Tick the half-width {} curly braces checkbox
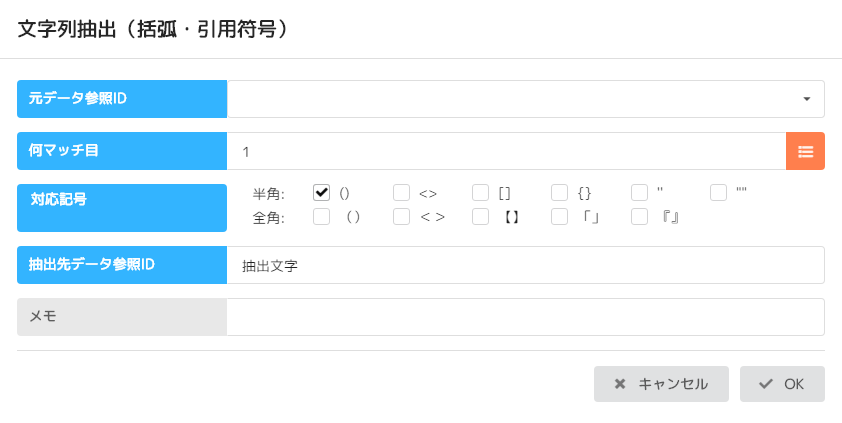Viewport: 842px width, 423px height. tap(560, 192)
